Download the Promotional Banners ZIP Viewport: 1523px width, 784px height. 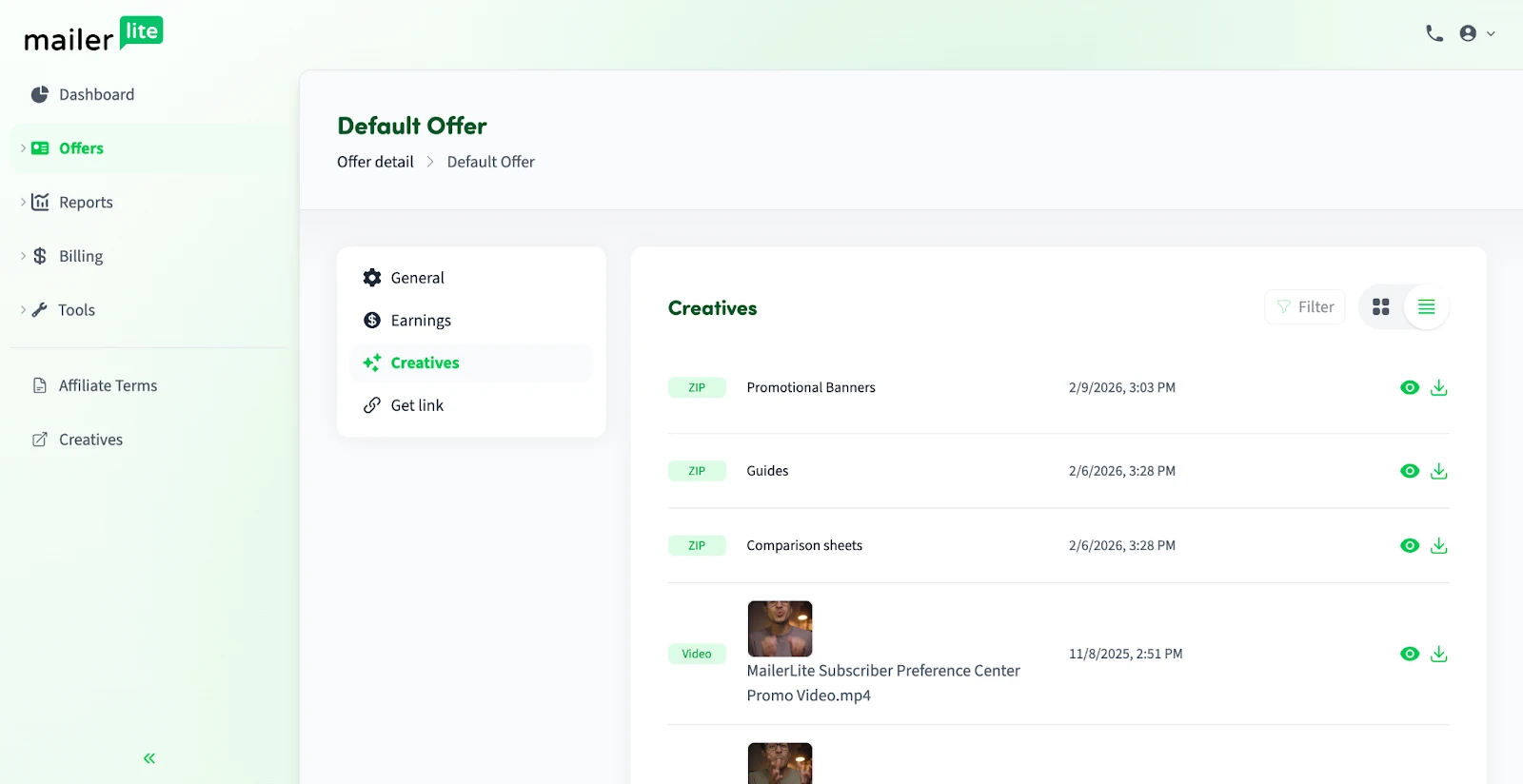point(1438,387)
